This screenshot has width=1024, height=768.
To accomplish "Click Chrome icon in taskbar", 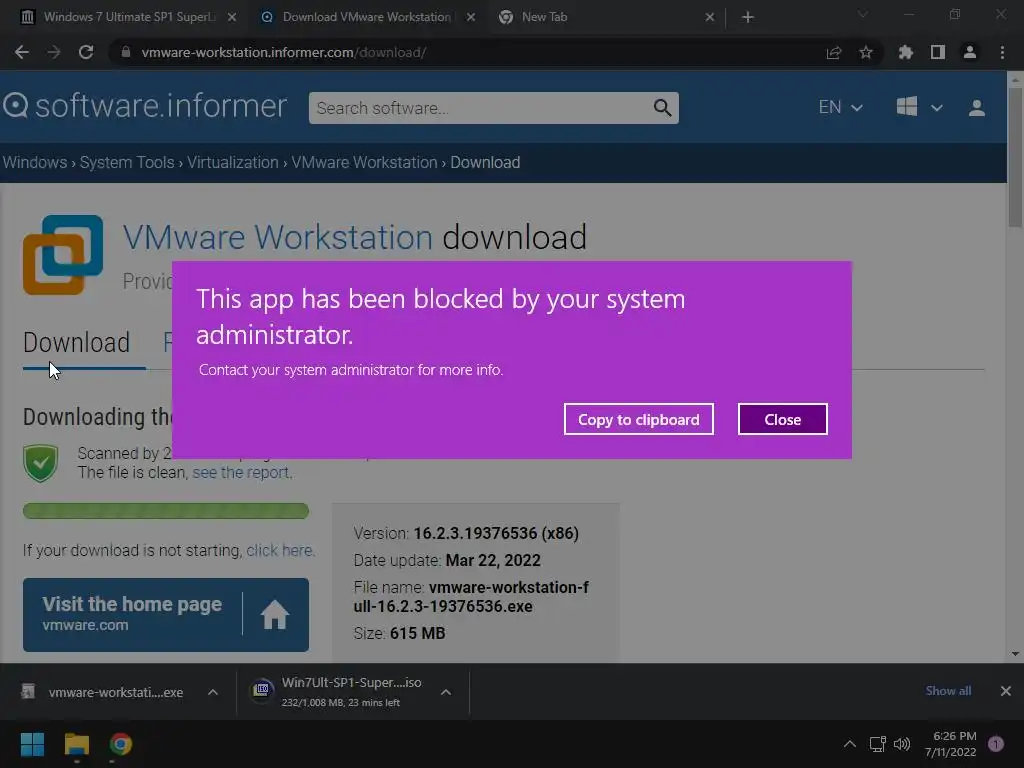I will coord(121,744).
